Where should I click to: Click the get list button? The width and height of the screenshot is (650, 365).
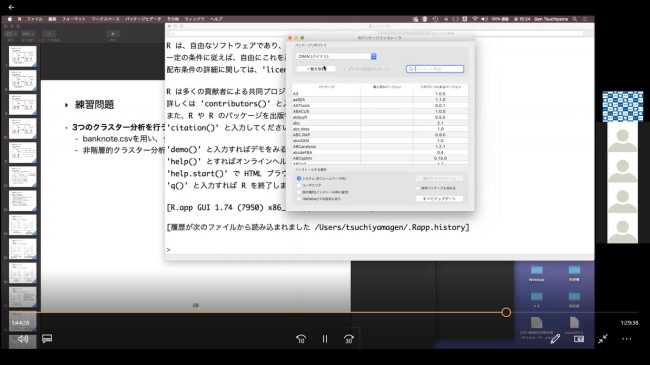(316, 69)
